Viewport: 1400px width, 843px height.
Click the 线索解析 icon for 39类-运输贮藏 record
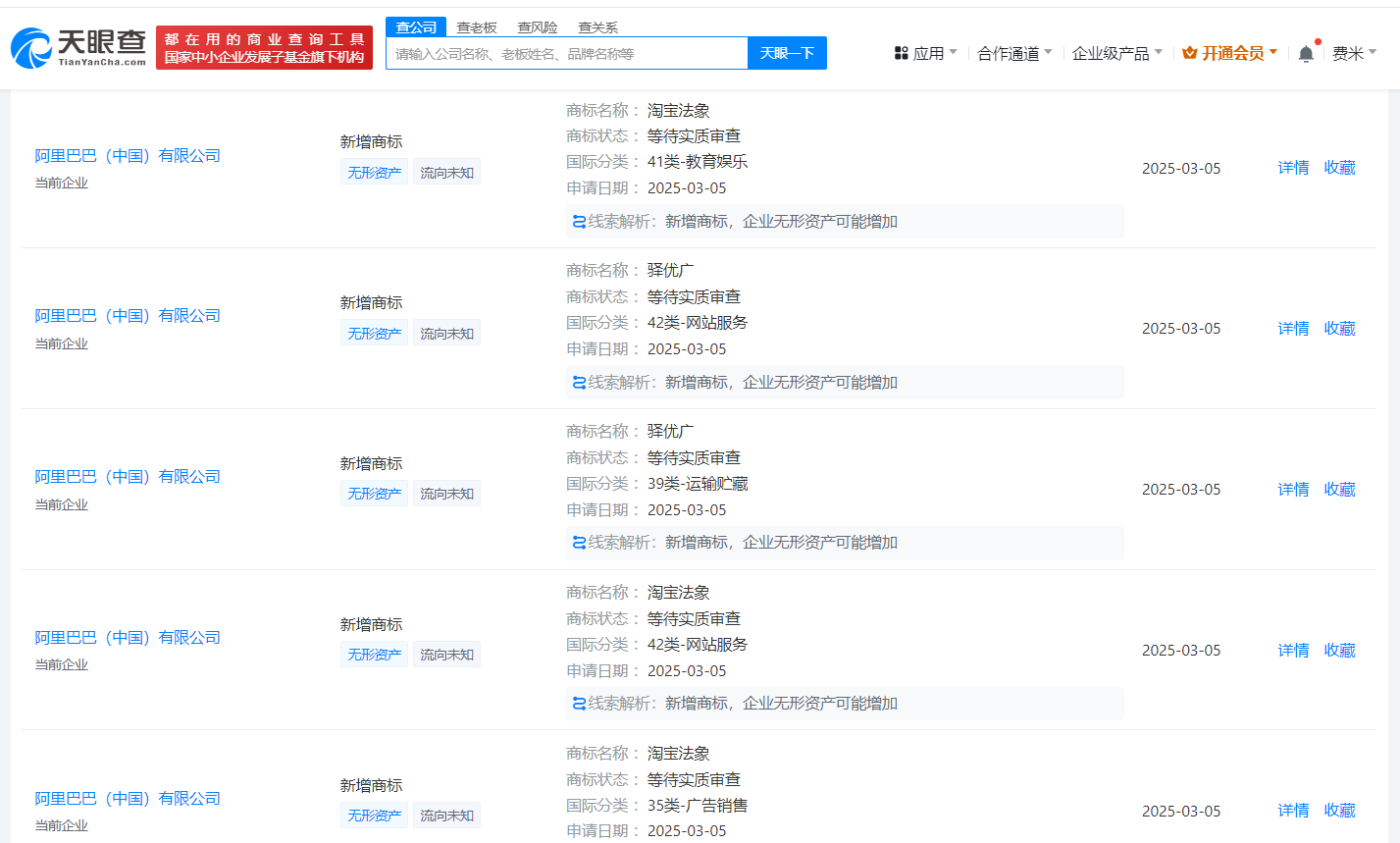click(x=579, y=543)
